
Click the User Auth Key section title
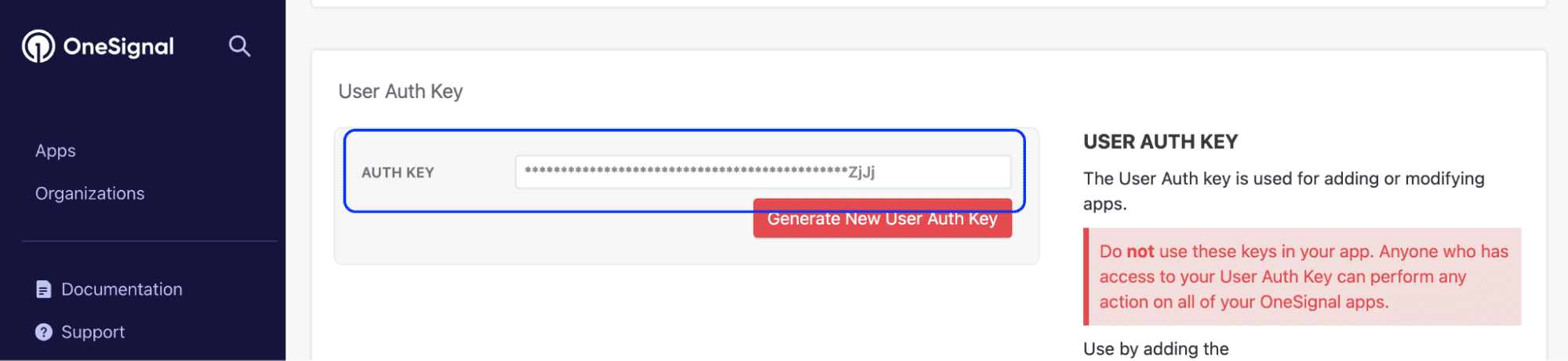click(400, 92)
